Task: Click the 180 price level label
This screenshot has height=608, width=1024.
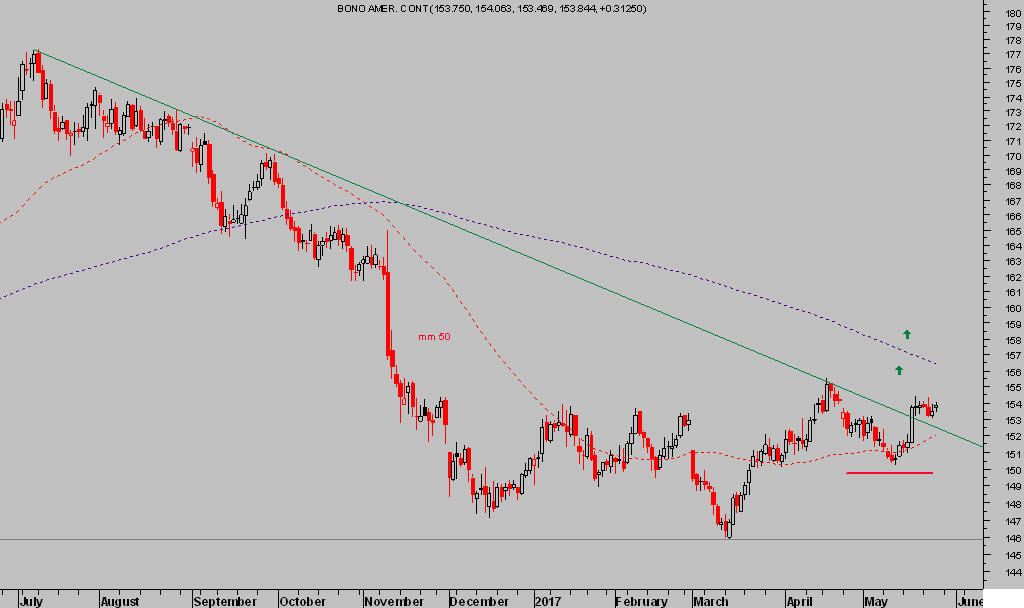Action: click(1010, 13)
